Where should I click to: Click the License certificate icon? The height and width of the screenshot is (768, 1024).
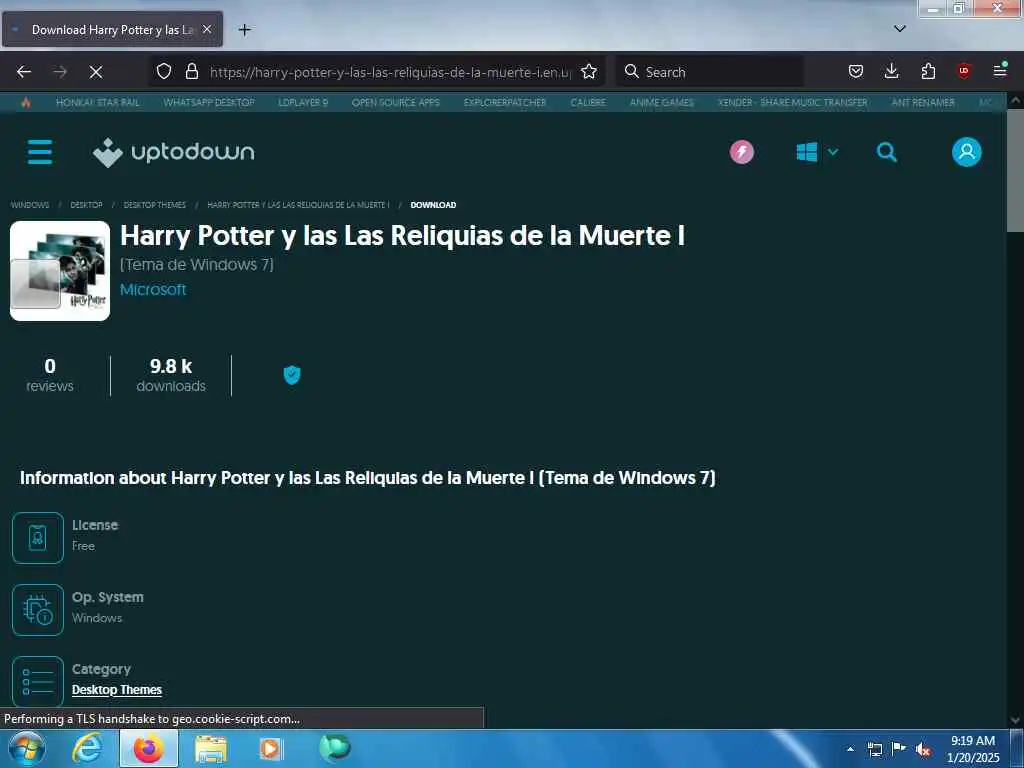click(38, 537)
